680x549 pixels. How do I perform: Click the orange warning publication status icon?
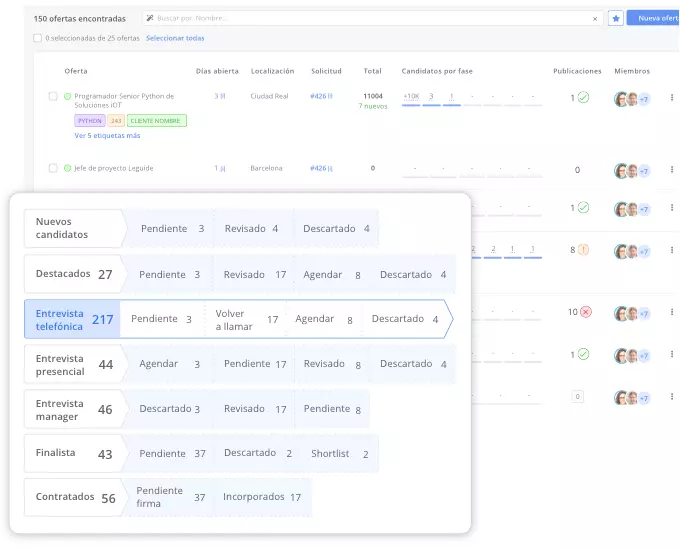584,249
